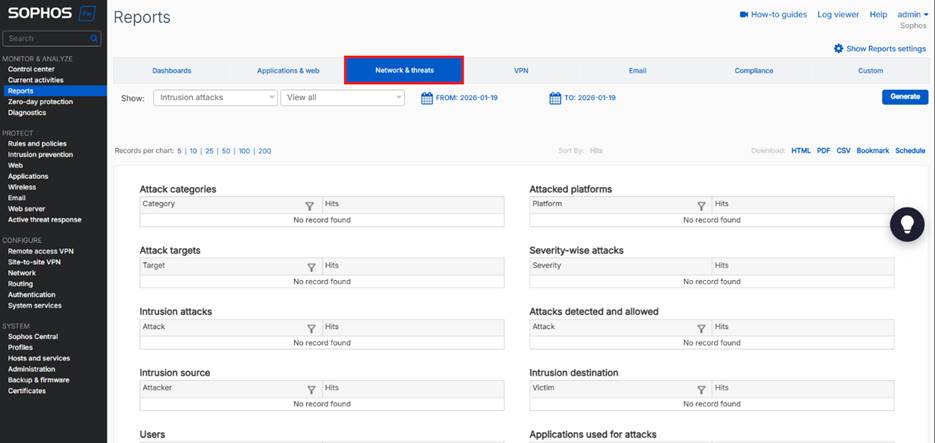Click the filter icon beside Attacker column
This screenshot has width=935, height=443.
tap(311, 389)
